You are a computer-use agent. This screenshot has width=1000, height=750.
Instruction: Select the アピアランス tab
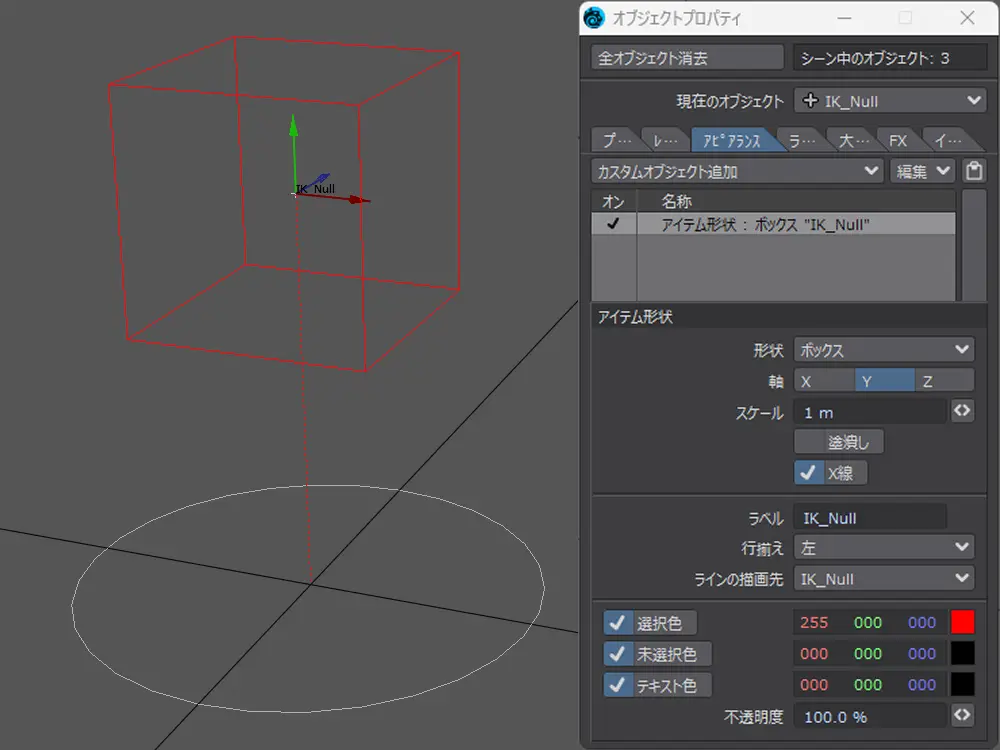[x=732, y=140]
